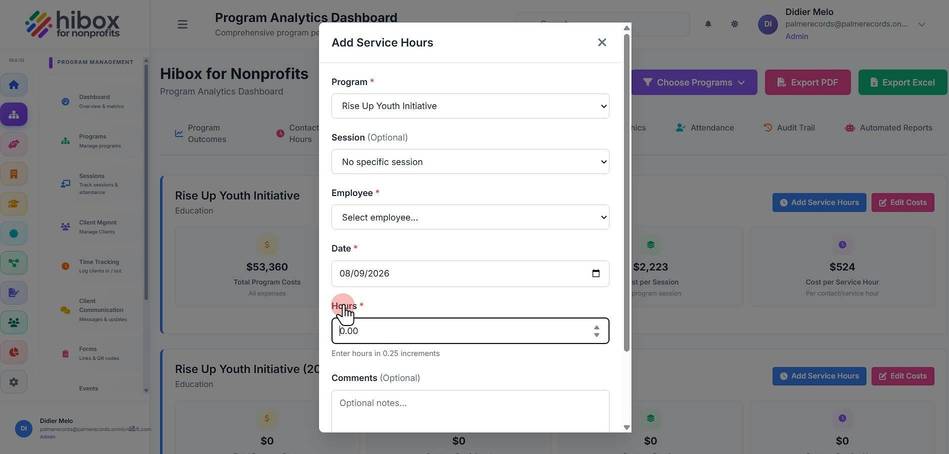Viewport: 949px width, 454px height.
Task: Click into the Comments text area
Action: pos(470,412)
